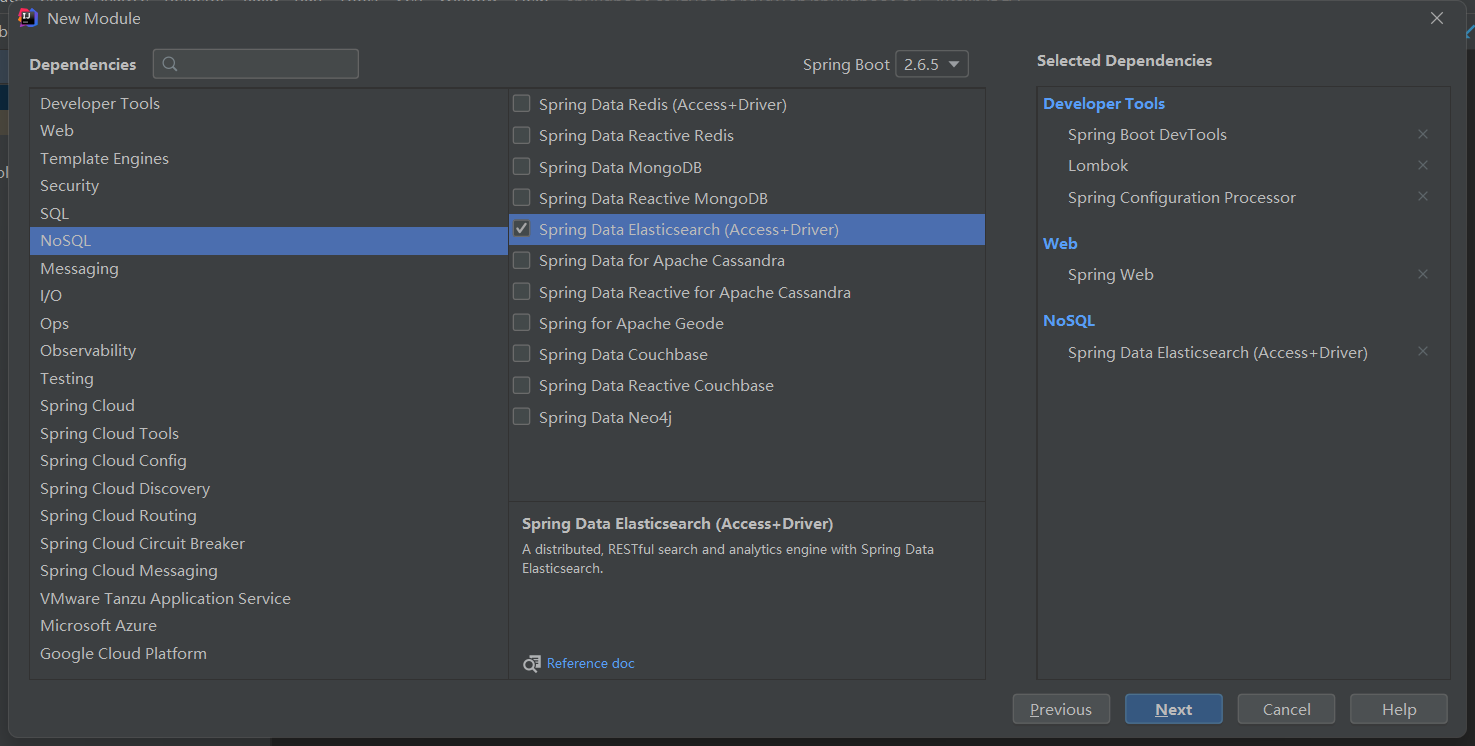
Task: Select Spring Cloud Tools category
Action: coord(269,433)
